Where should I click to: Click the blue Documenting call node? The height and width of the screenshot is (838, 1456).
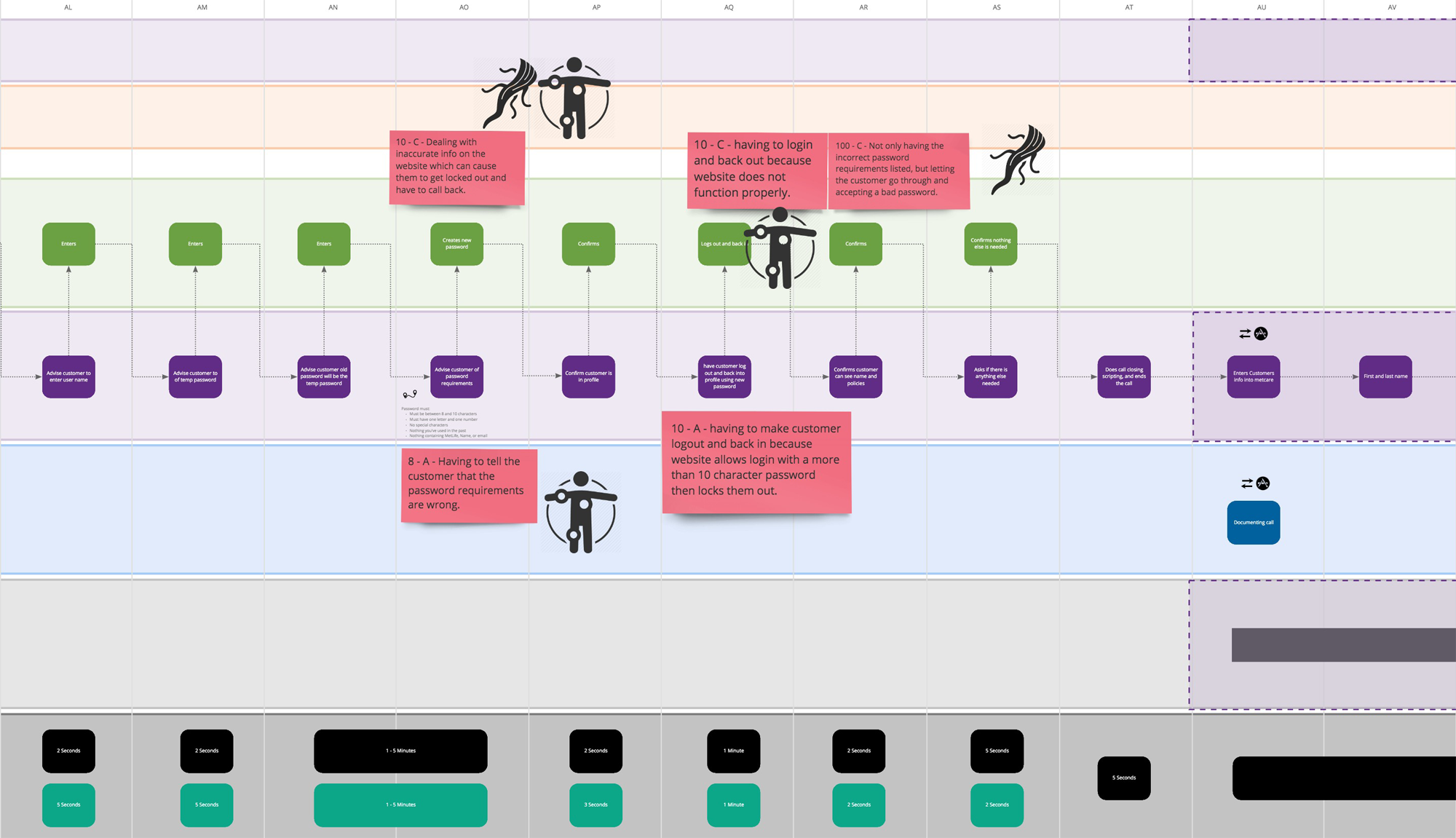pos(1253,522)
